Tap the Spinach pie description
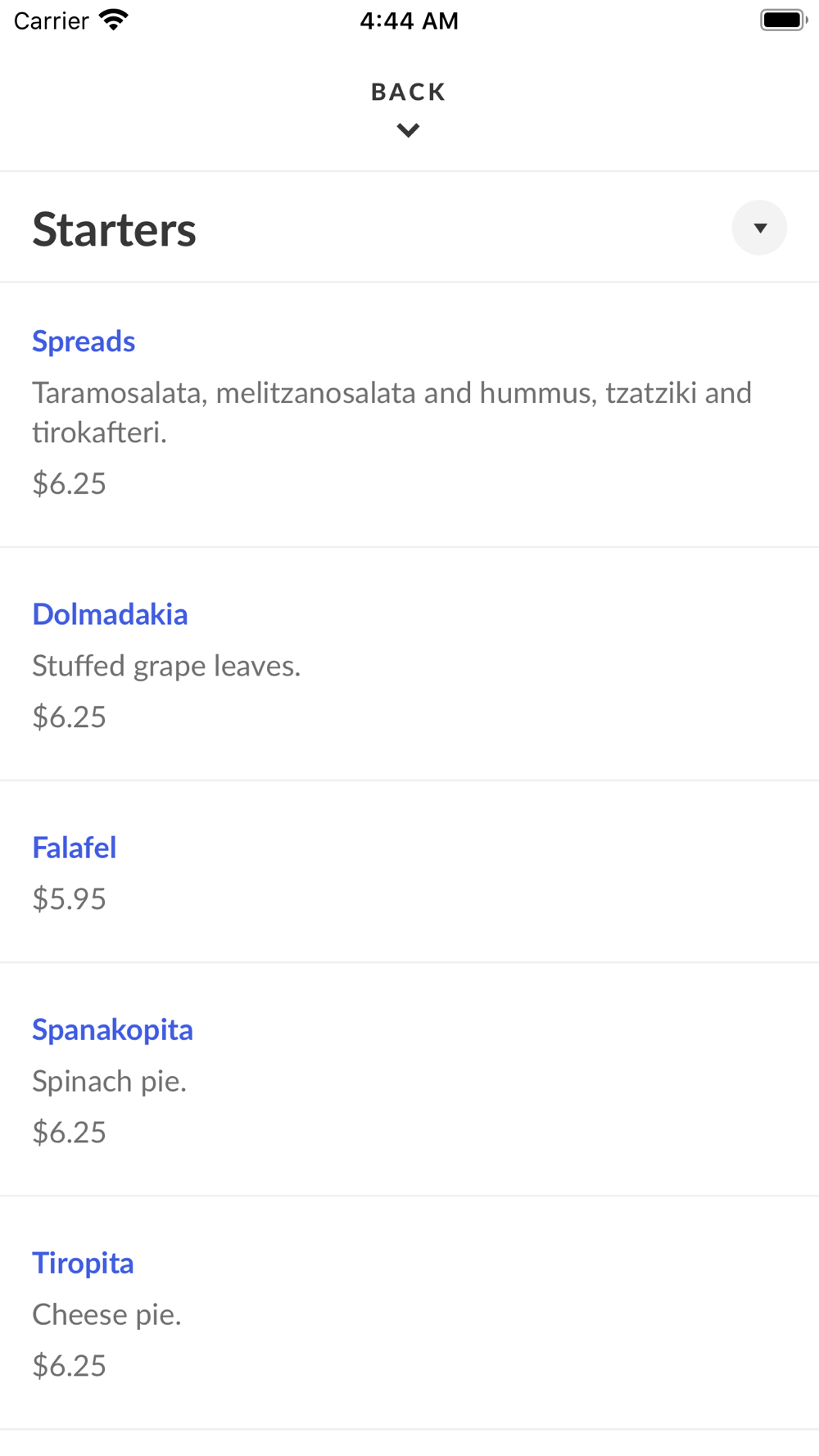 [109, 1081]
